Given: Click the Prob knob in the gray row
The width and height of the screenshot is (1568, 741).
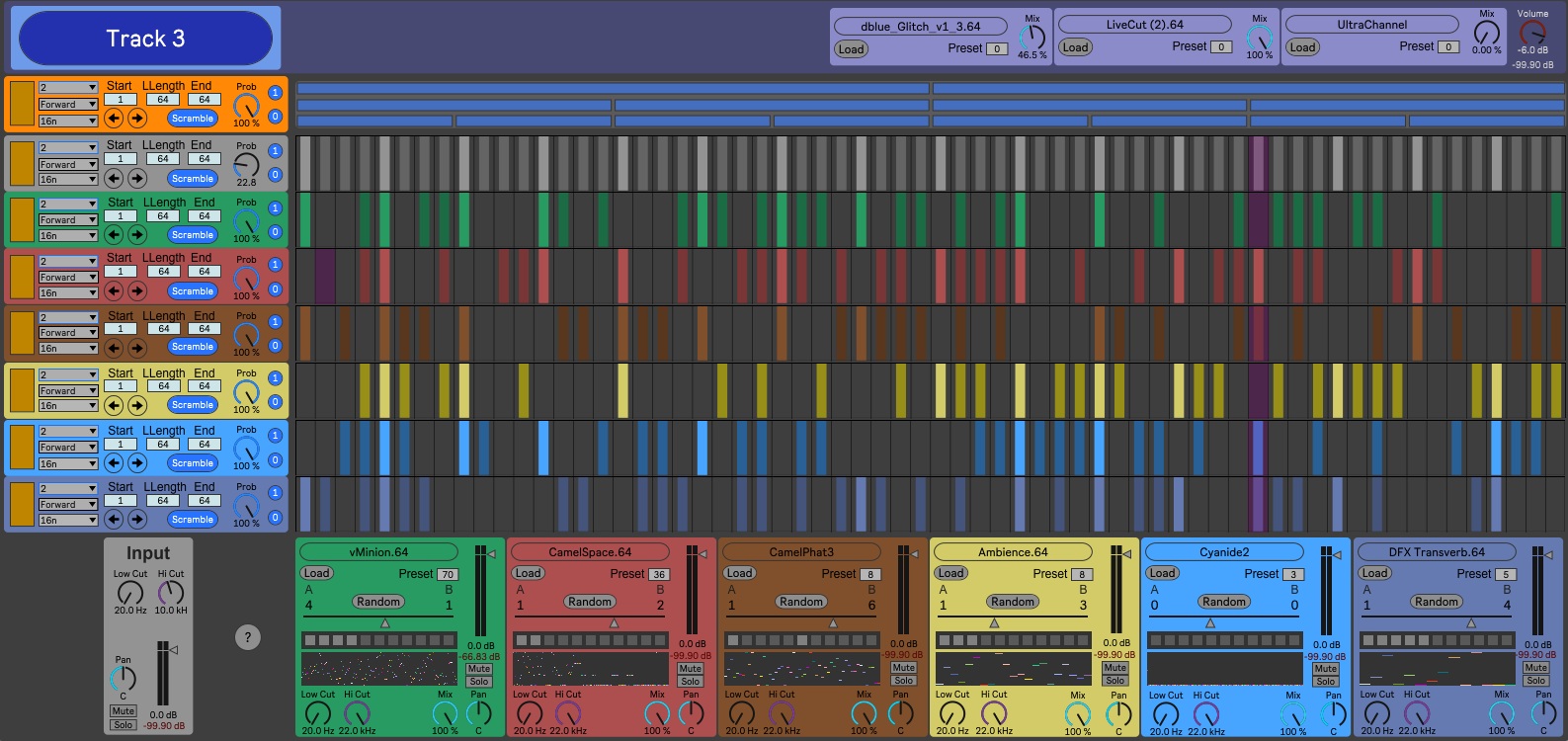Looking at the screenshot, I should point(246,165).
